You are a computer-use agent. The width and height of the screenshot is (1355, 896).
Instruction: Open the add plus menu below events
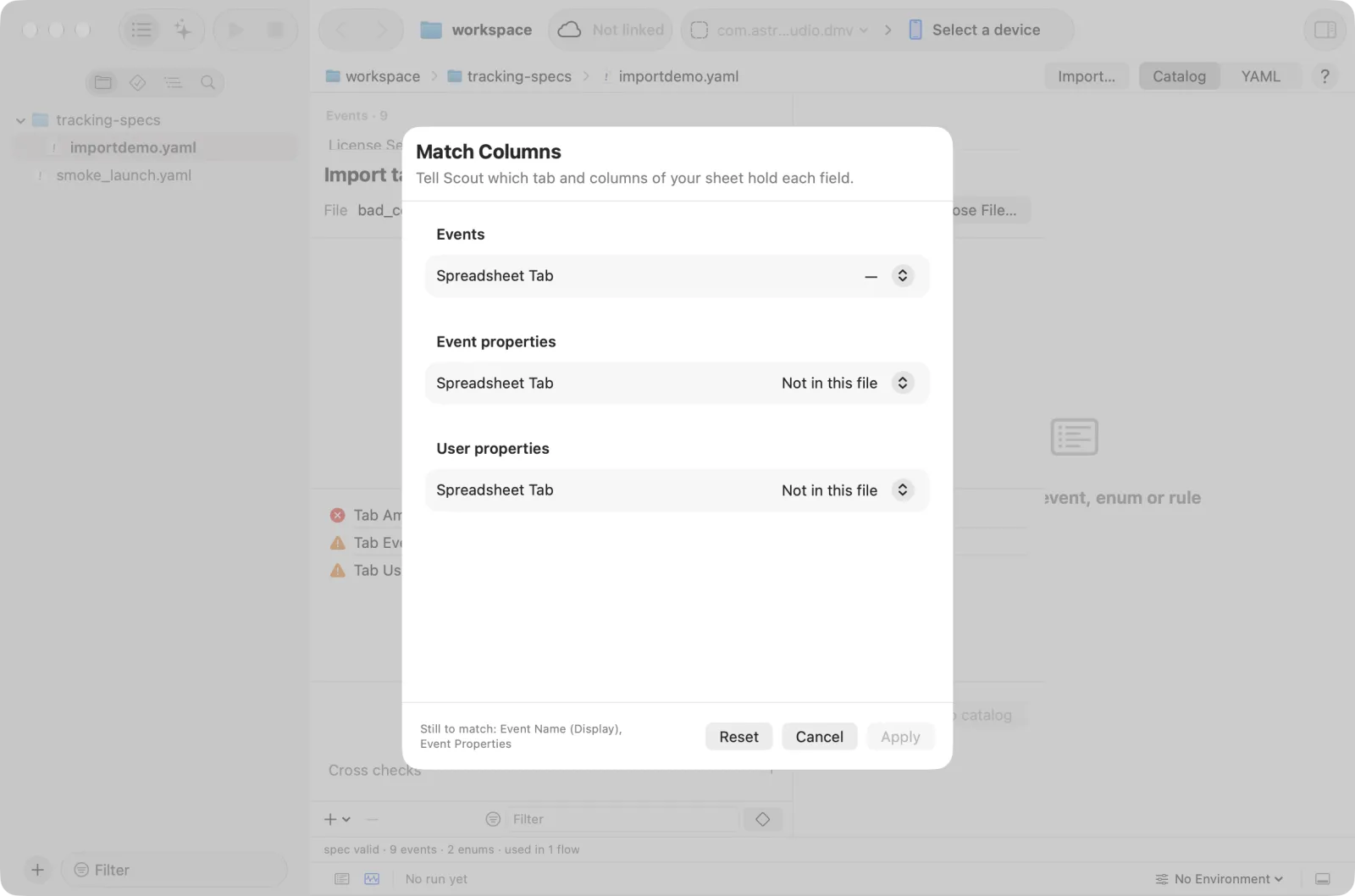tap(337, 819)
